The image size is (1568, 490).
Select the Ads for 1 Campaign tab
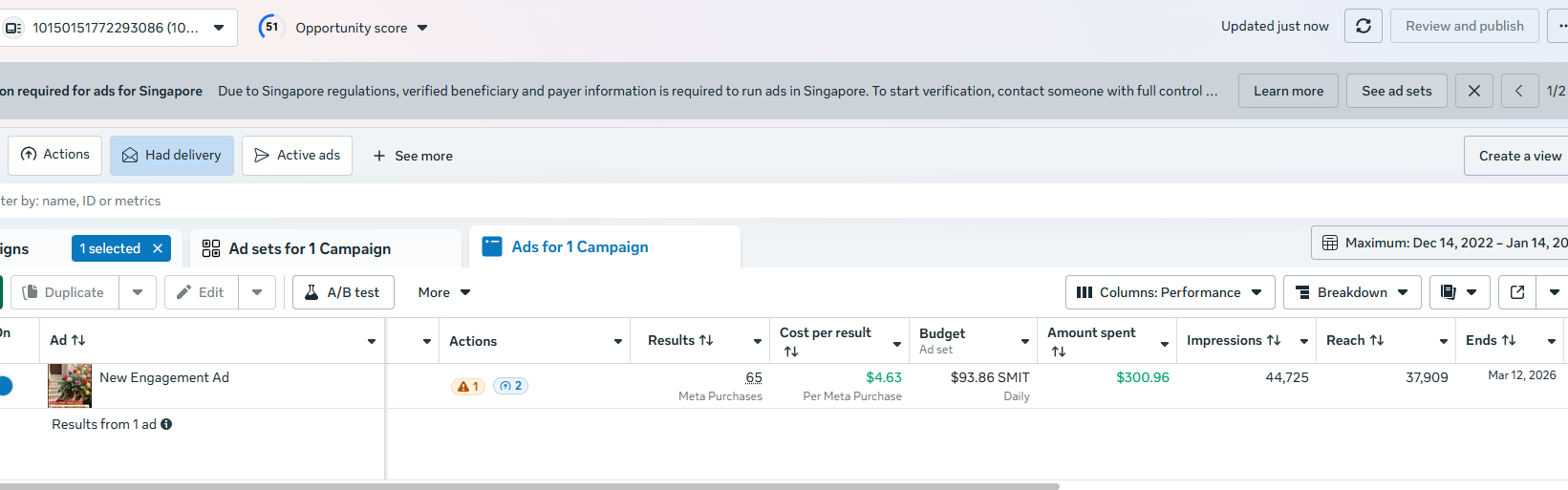click(x=579, y=246)
